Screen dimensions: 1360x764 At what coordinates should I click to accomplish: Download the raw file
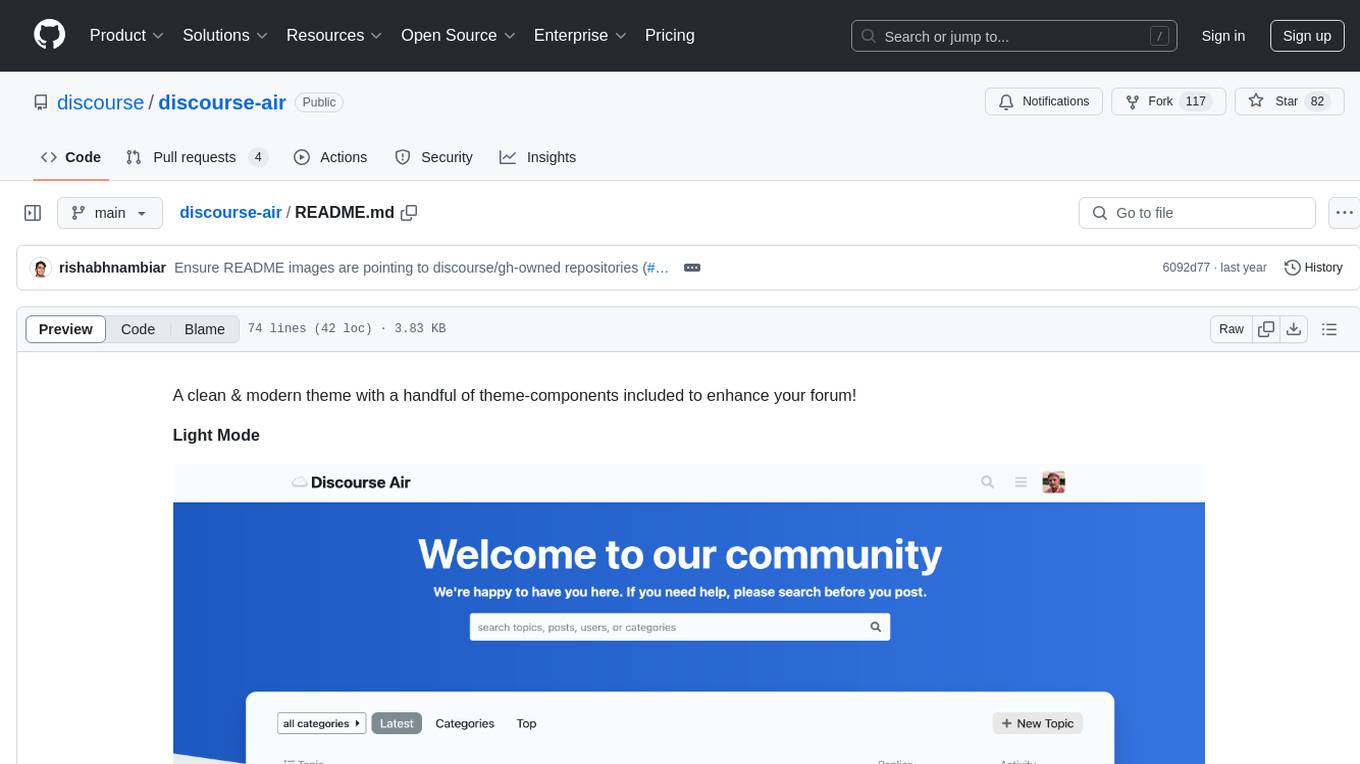1293,329
